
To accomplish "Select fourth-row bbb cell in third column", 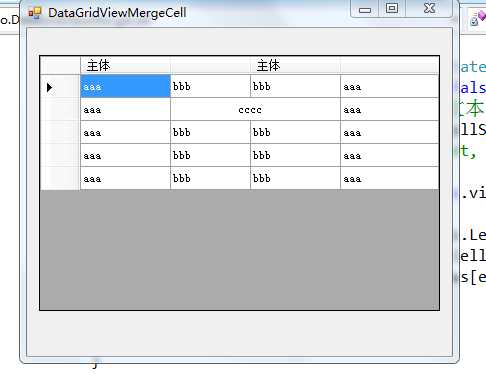I will point(295,155).
